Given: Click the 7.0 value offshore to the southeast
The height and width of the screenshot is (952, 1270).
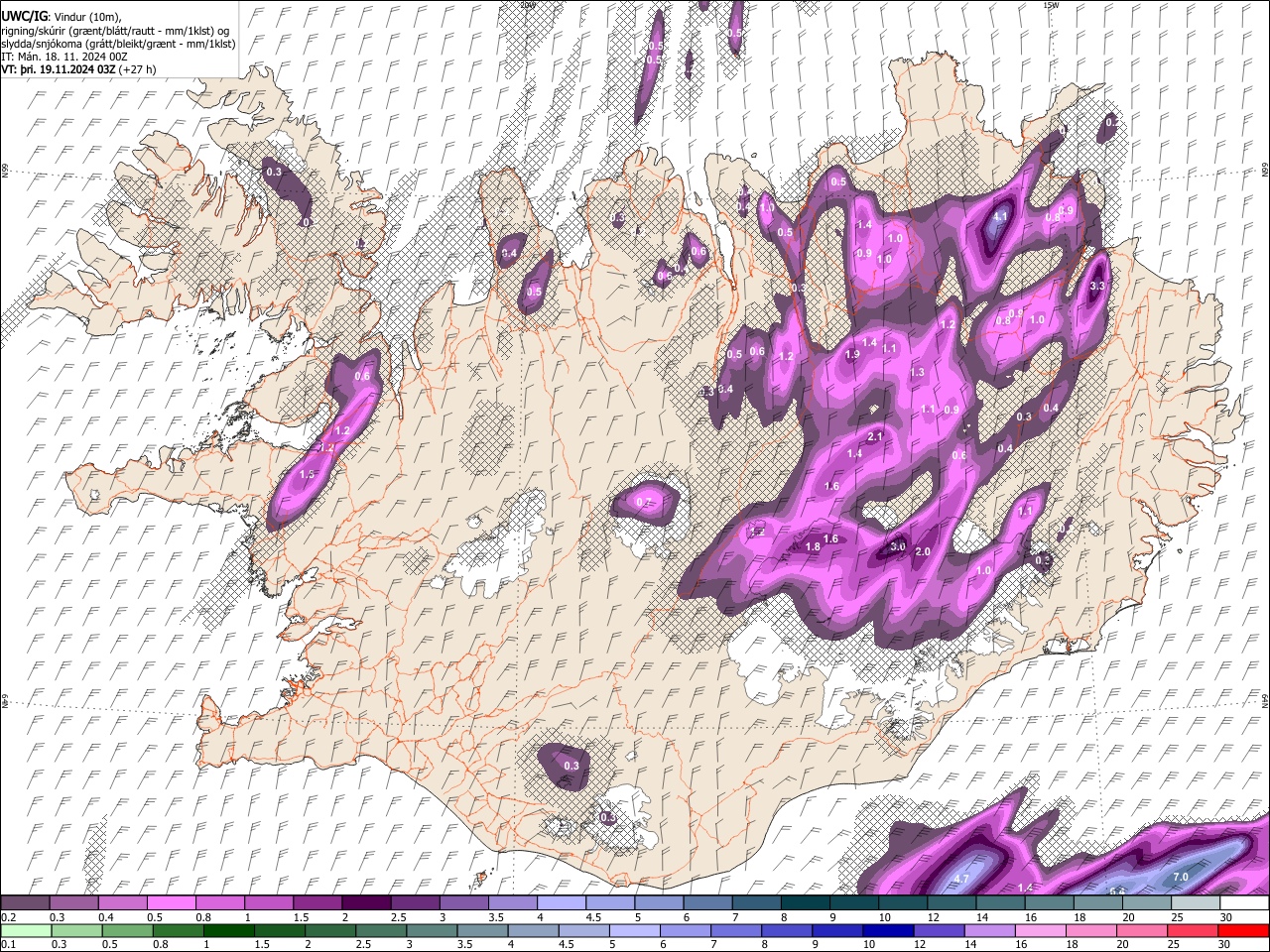Looking at the screenshot, I should pos(1181,878).
